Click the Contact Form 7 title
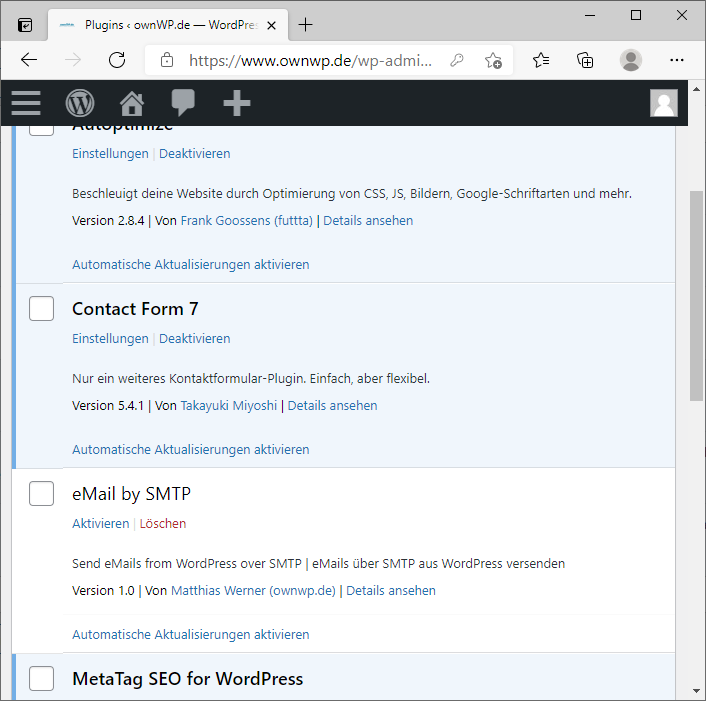The height and width of the screenshot is (701, 706). pos(135,309)
